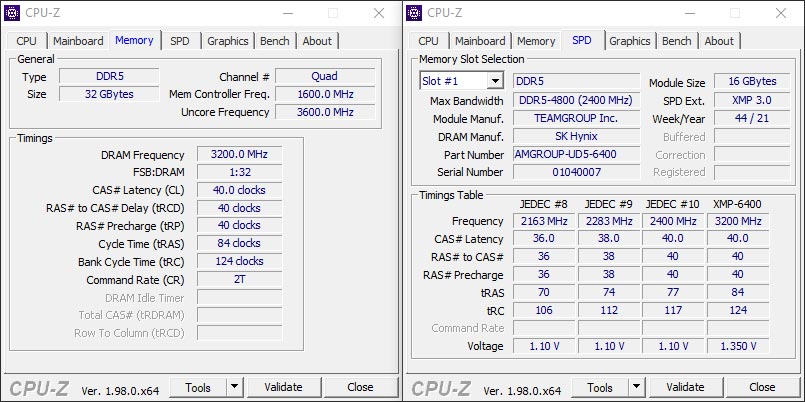The height and width of the screenshot is (402, 805).
Task: Click Max Bandwidth DDR5-4800 (2400 MHz) field
Action: pos(577,101)
